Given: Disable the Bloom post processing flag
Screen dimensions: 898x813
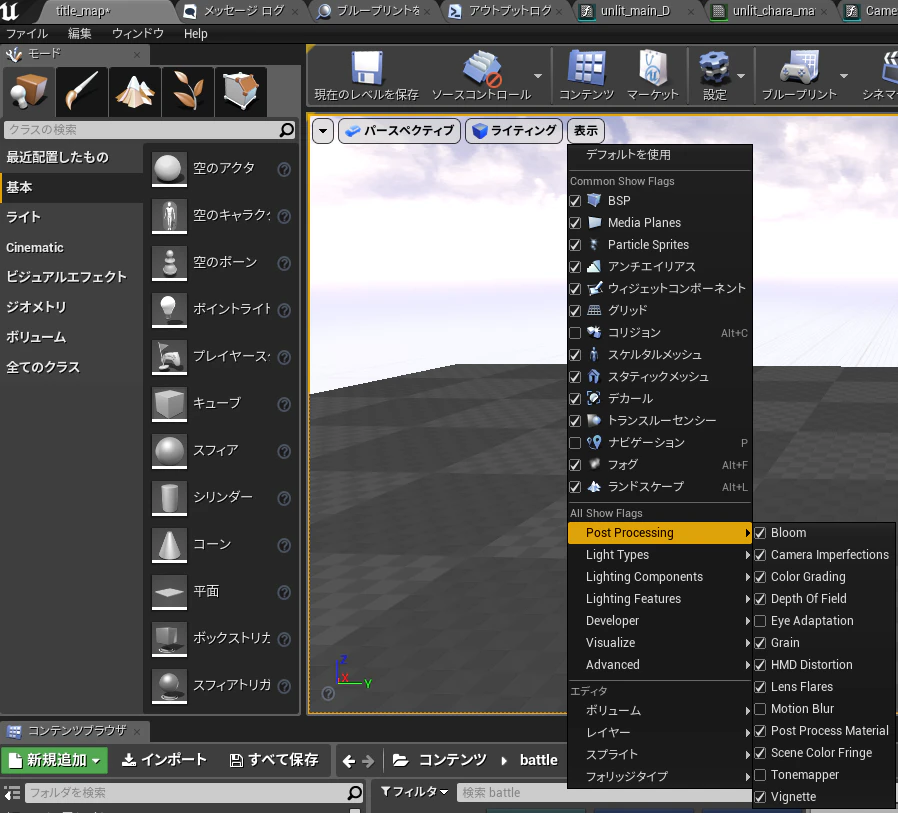Looking at the screenshot, I should [x=760, y=533].
